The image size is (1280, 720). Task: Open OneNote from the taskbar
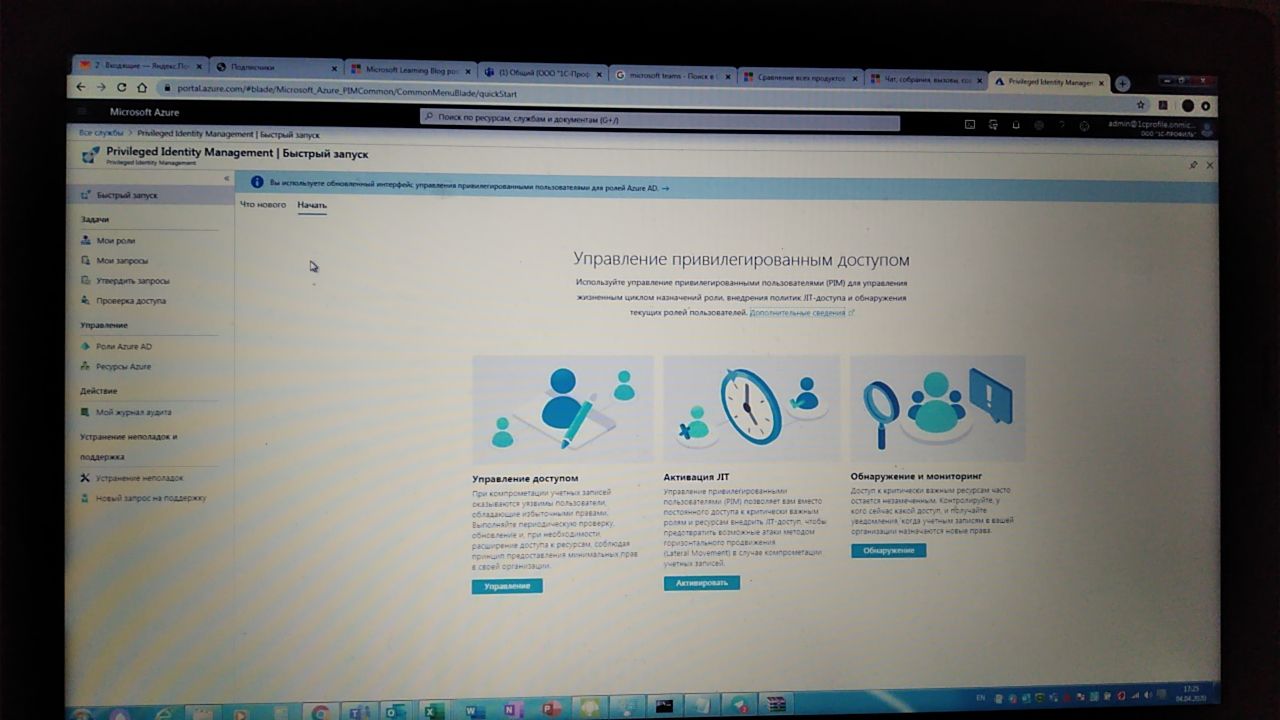pos(513,709)
